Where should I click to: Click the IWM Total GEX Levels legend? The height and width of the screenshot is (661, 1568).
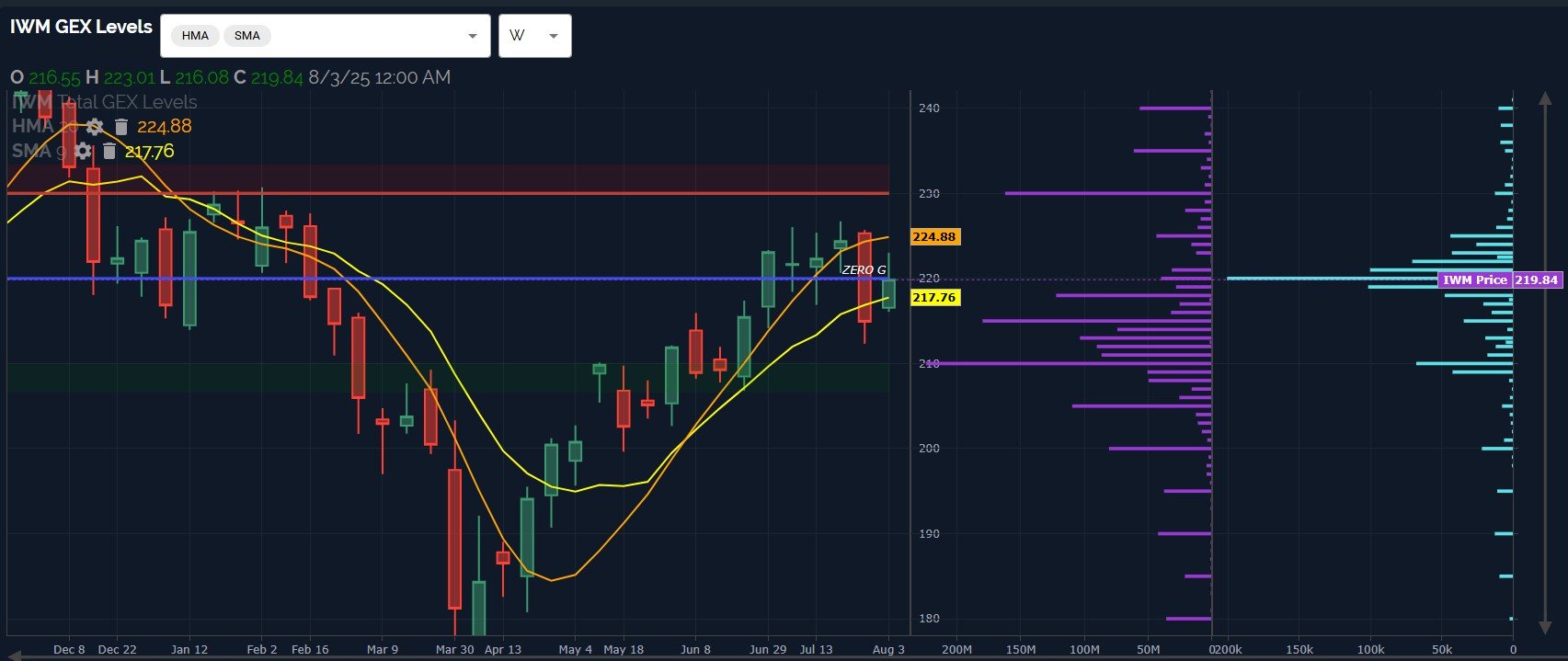point(104,102)
